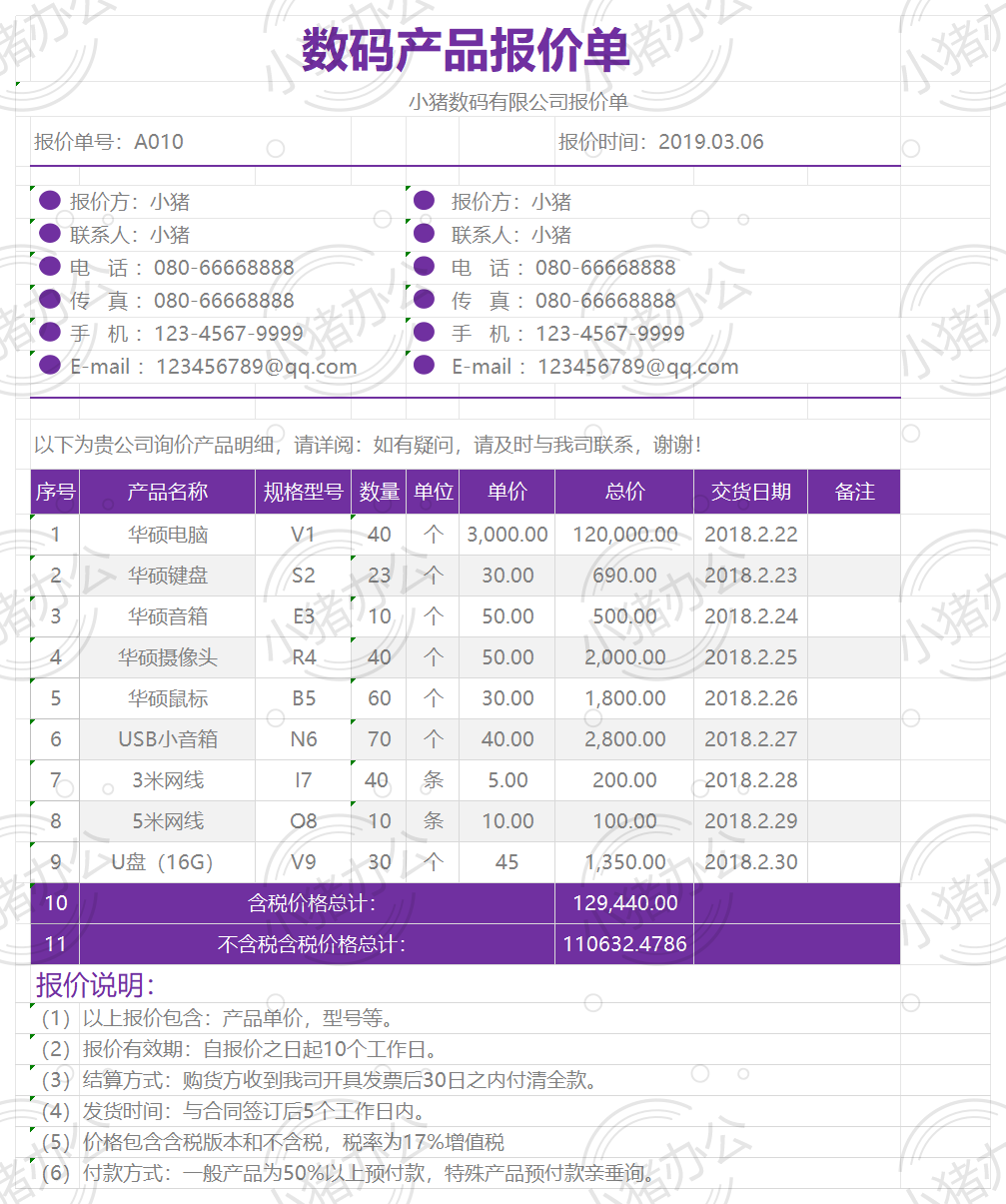Click note (2) 报价有效期 line
The width and height of the screenshot is (1006, 1204).
[240, 1049]
